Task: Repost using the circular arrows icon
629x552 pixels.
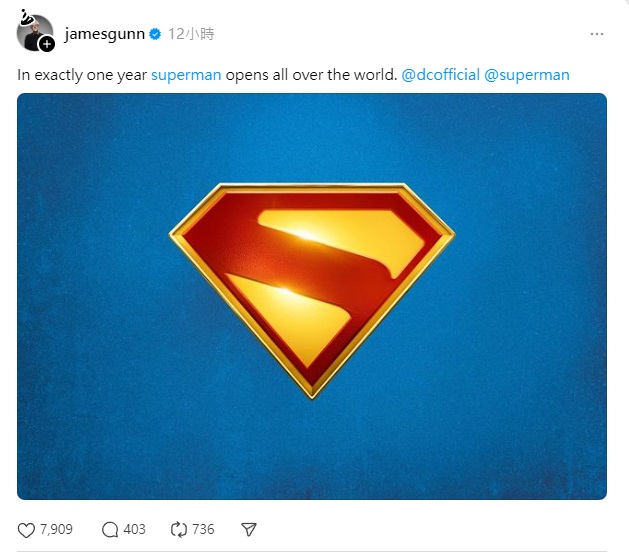Action: tap(179, 530)
